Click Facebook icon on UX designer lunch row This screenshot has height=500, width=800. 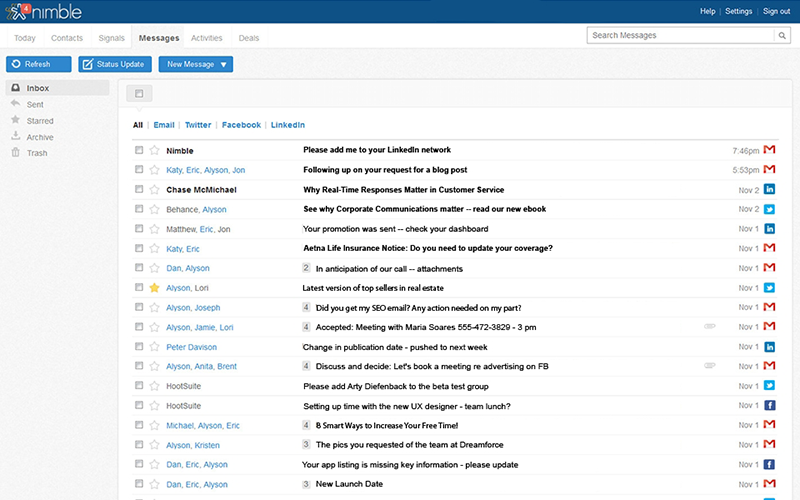pyautogui.click(x=769, y=406)
